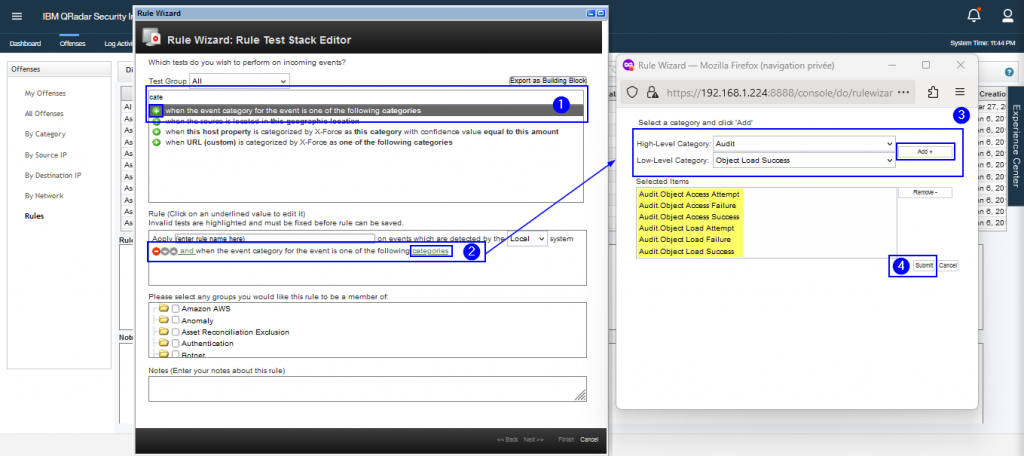Open By Network in sidebar

click(x=44, y=195)
